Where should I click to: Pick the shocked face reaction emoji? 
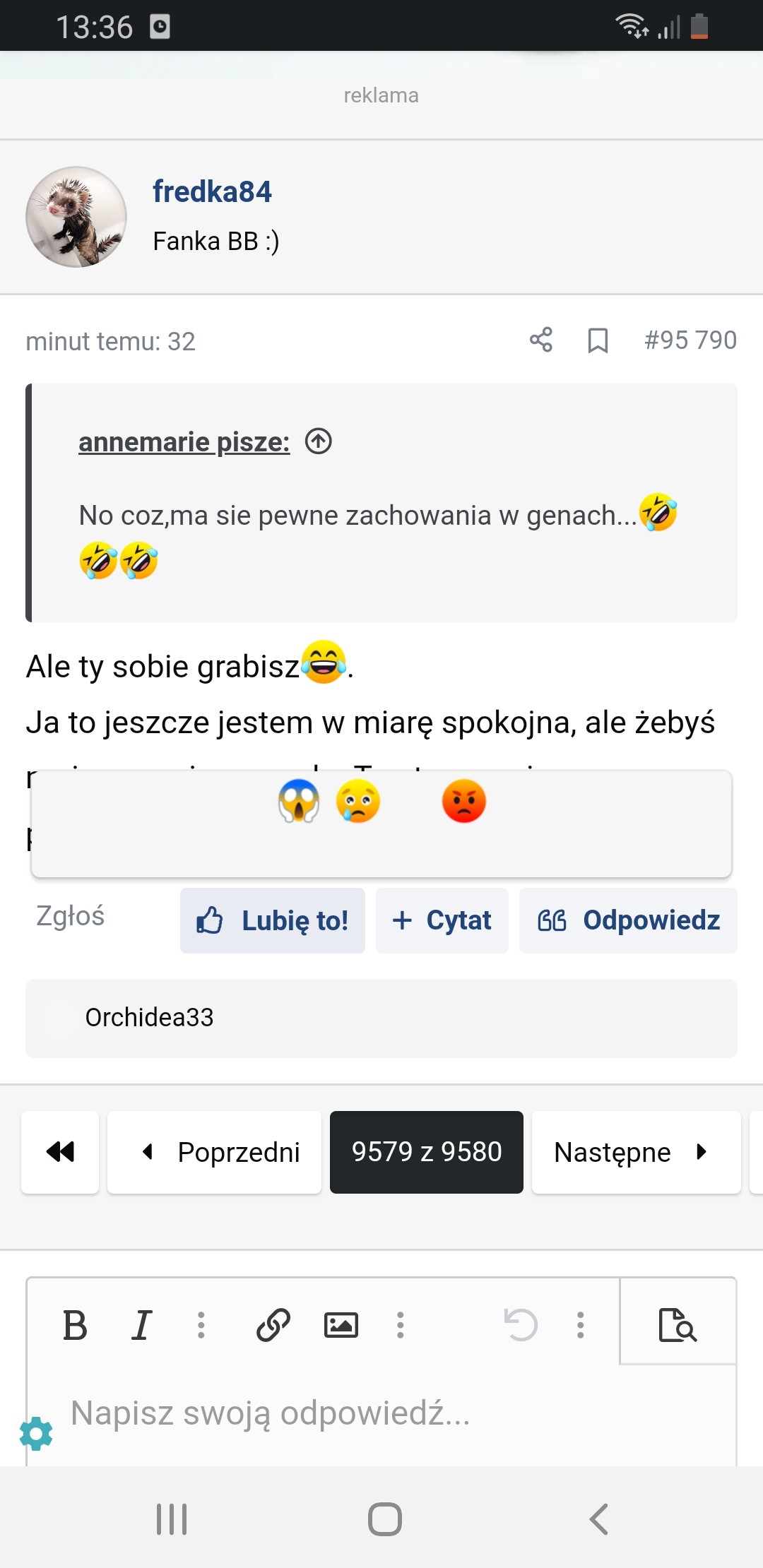click(299, 802)
